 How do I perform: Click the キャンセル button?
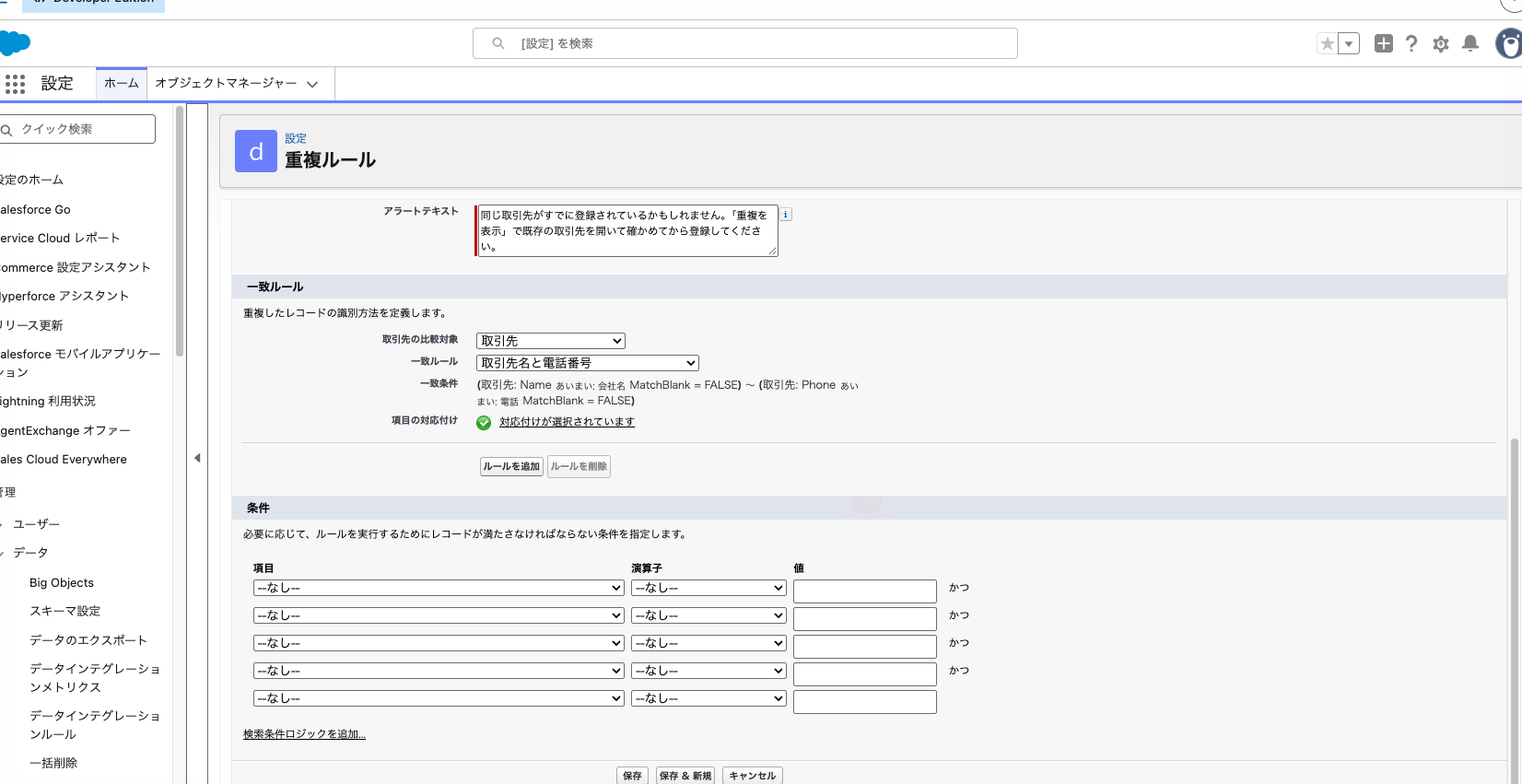753,776
